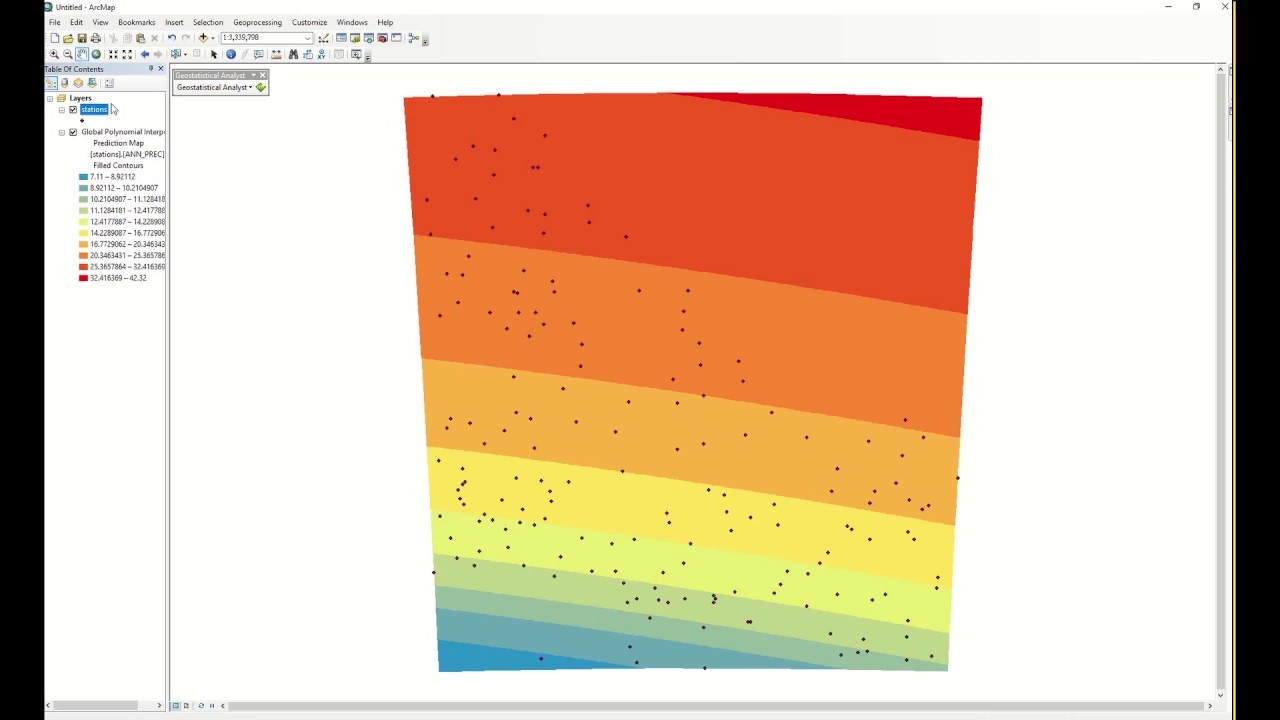Save the map with the floppy icon

click(x=82, y=38)
